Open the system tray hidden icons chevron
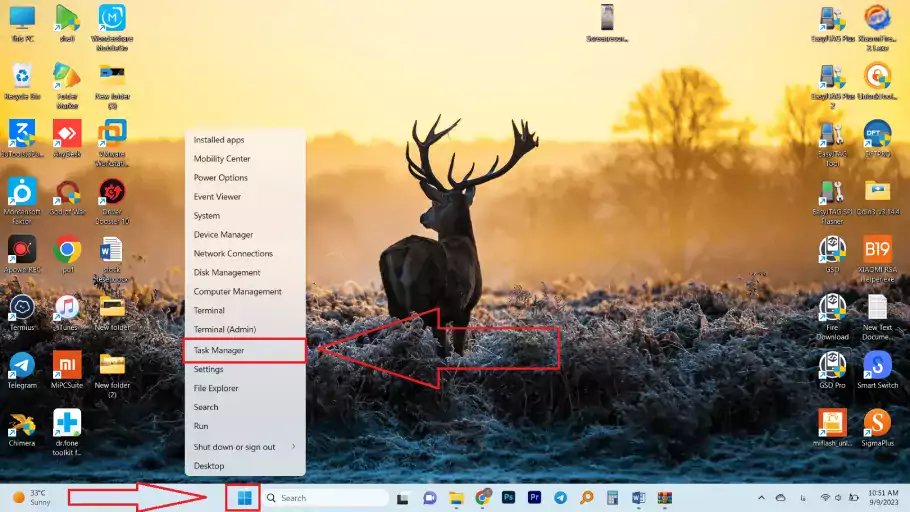The width and height of the screenshot is (910, 512). point(760,498)
